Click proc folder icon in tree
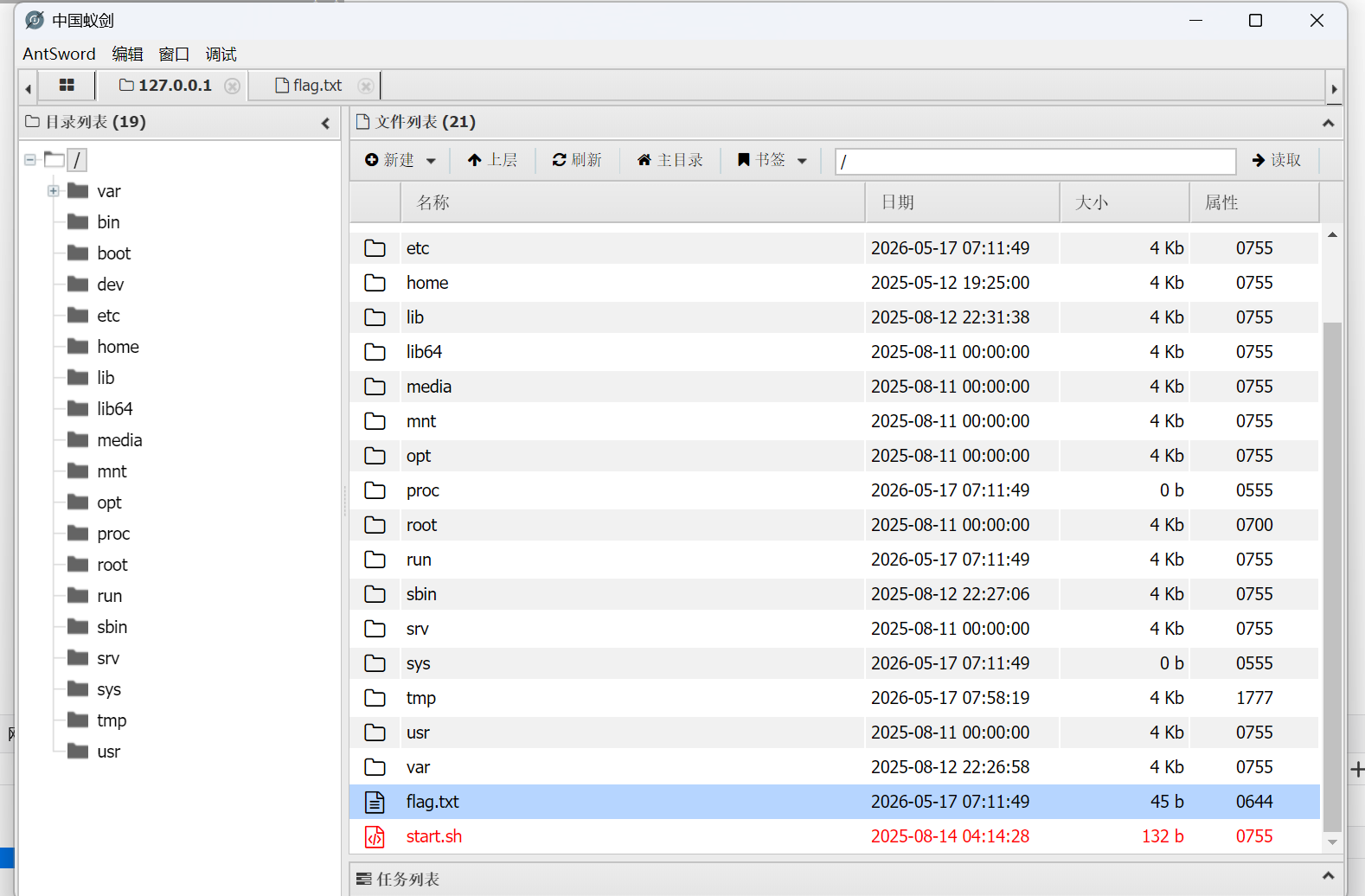The width and height of the screenshot is (1365, 896). [x=78, y=533]
